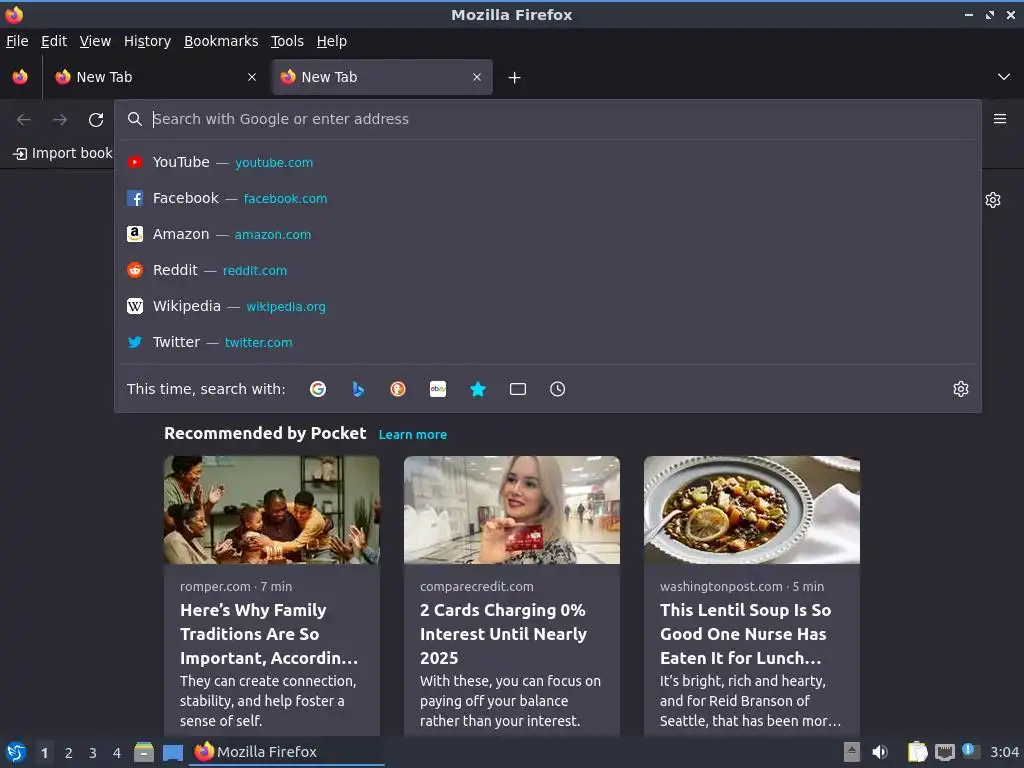Open the volume control in the tray
This screenshot has height=768, width=1024.
pos(880,752)
